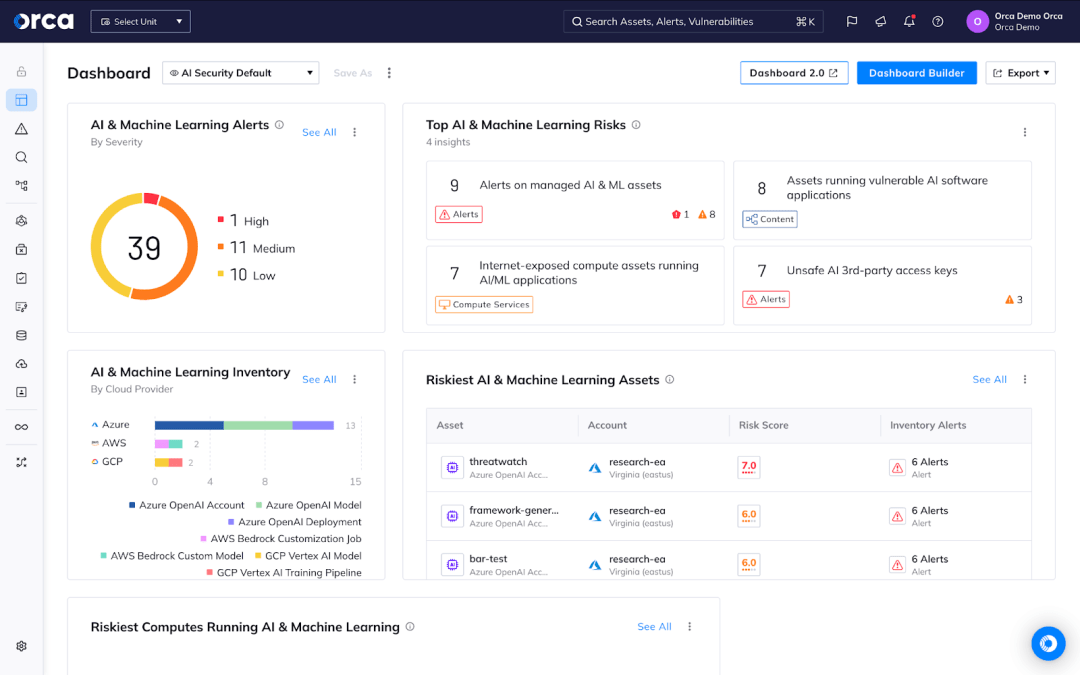Open the search magnifier in sidebar
The width and height of the screenshot is (1080, 675).
(21, 157)
